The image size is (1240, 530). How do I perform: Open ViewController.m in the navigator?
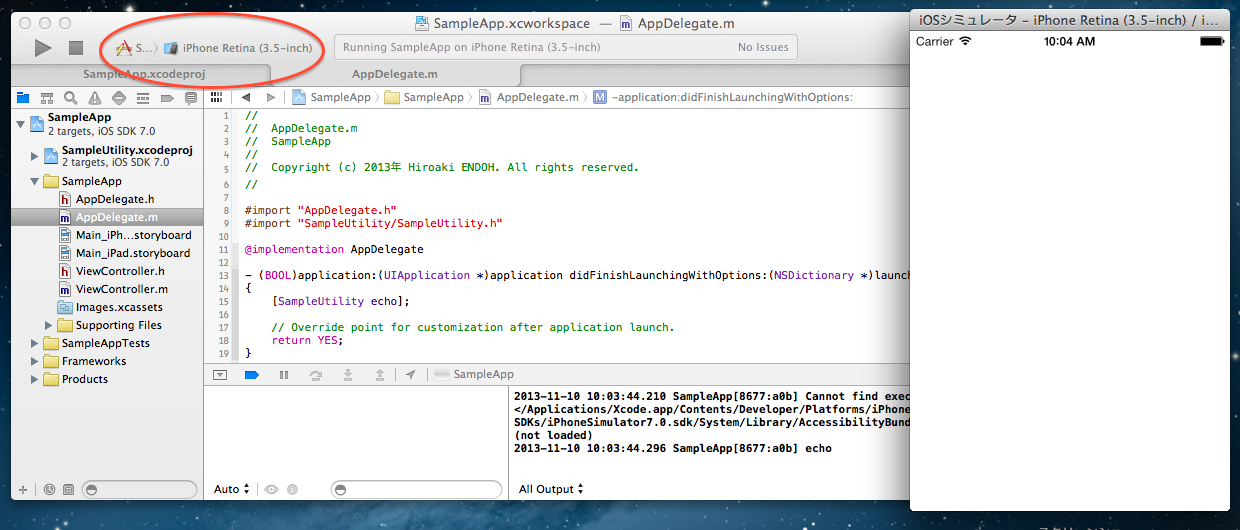pos(121,289)
